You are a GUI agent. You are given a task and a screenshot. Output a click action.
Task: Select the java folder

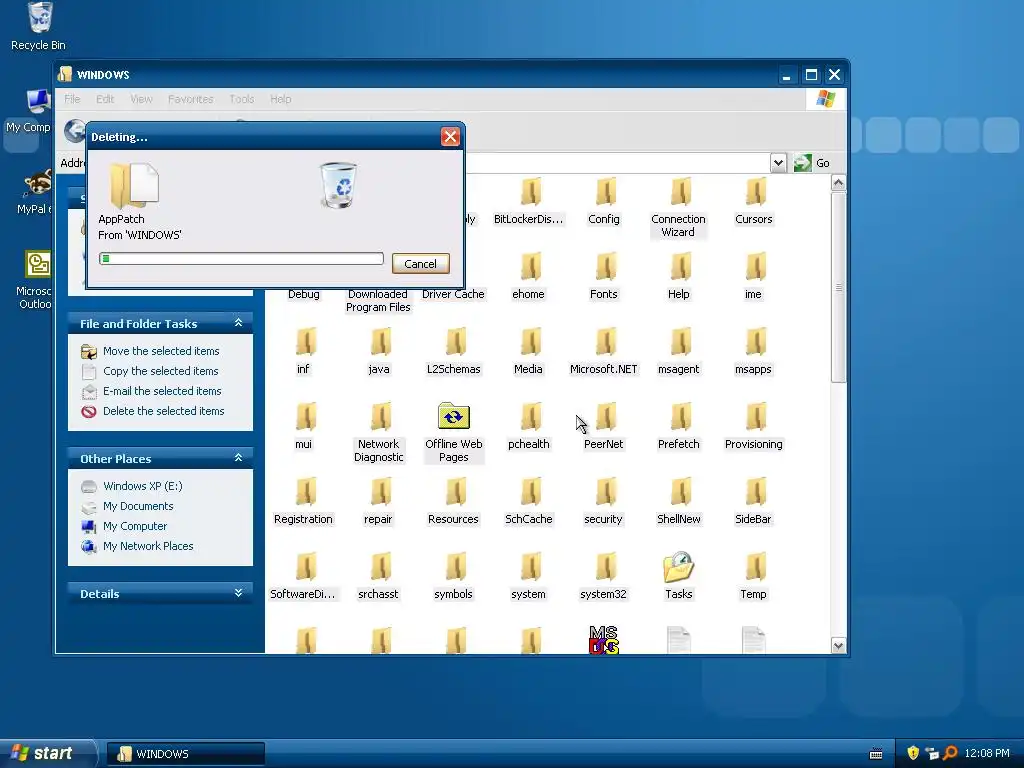[379, 351]
